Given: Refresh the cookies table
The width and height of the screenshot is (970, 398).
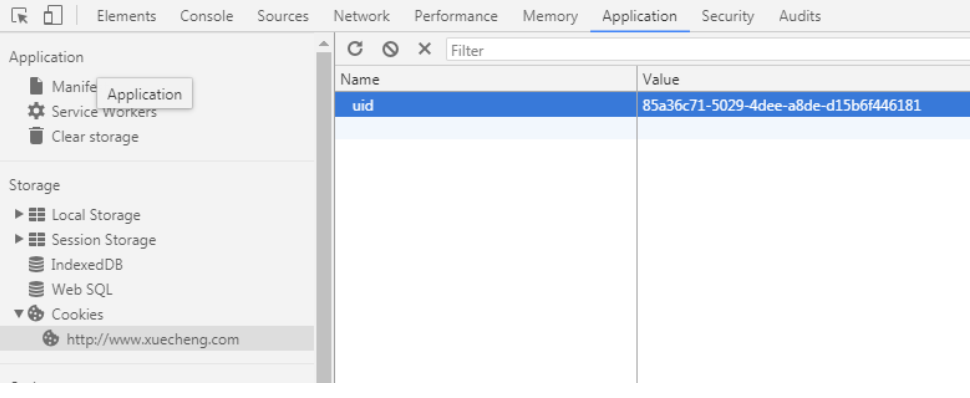Looking at the screenshot, I should (x=354, y=48).
